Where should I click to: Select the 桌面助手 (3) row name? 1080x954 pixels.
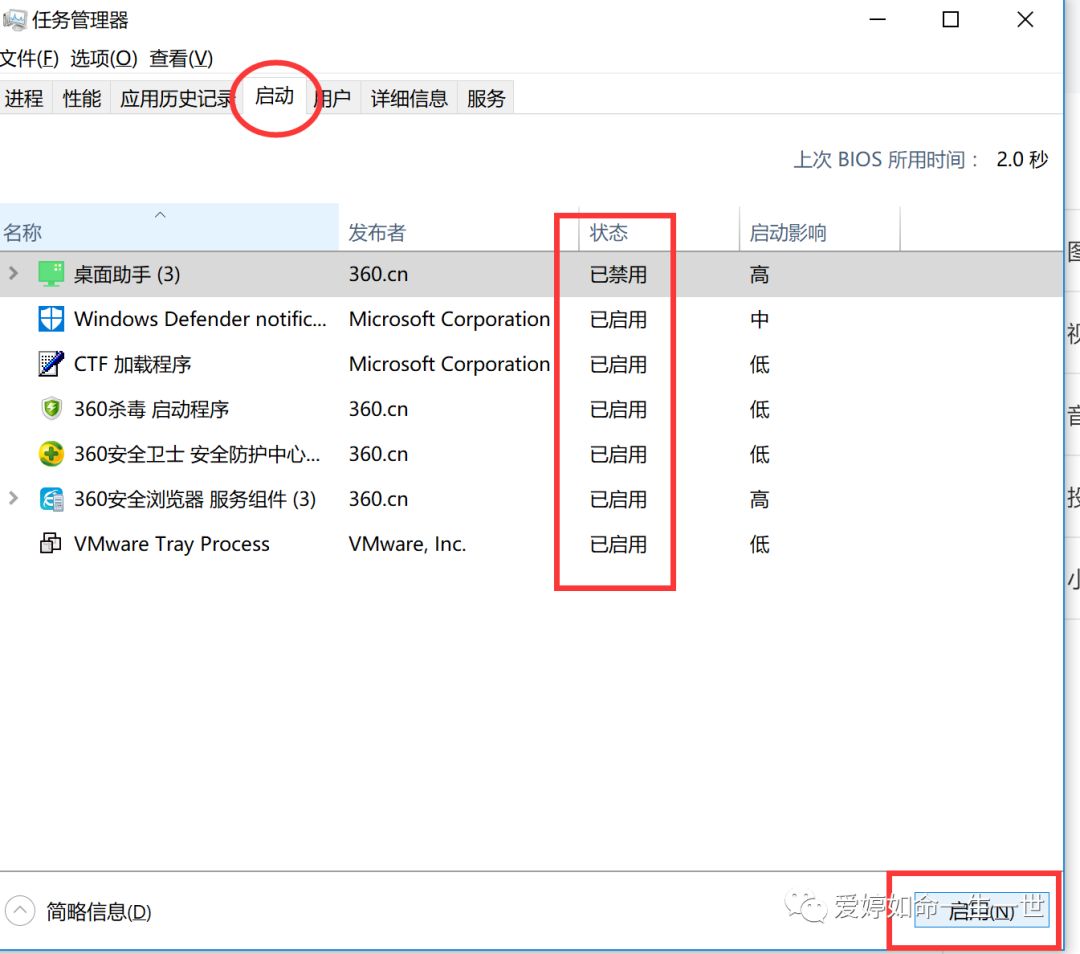point(127,274)
